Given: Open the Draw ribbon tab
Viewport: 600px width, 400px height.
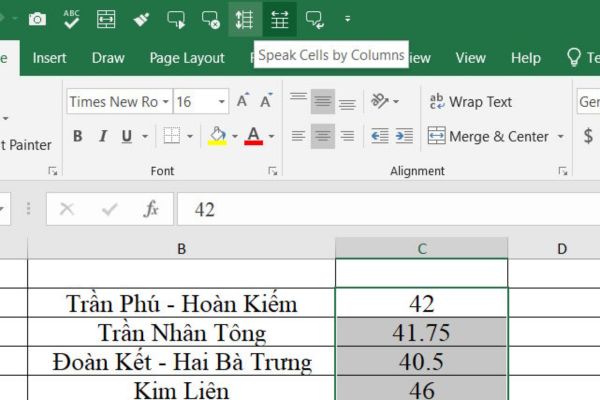Looking at the screenshot, I should 108,58.
